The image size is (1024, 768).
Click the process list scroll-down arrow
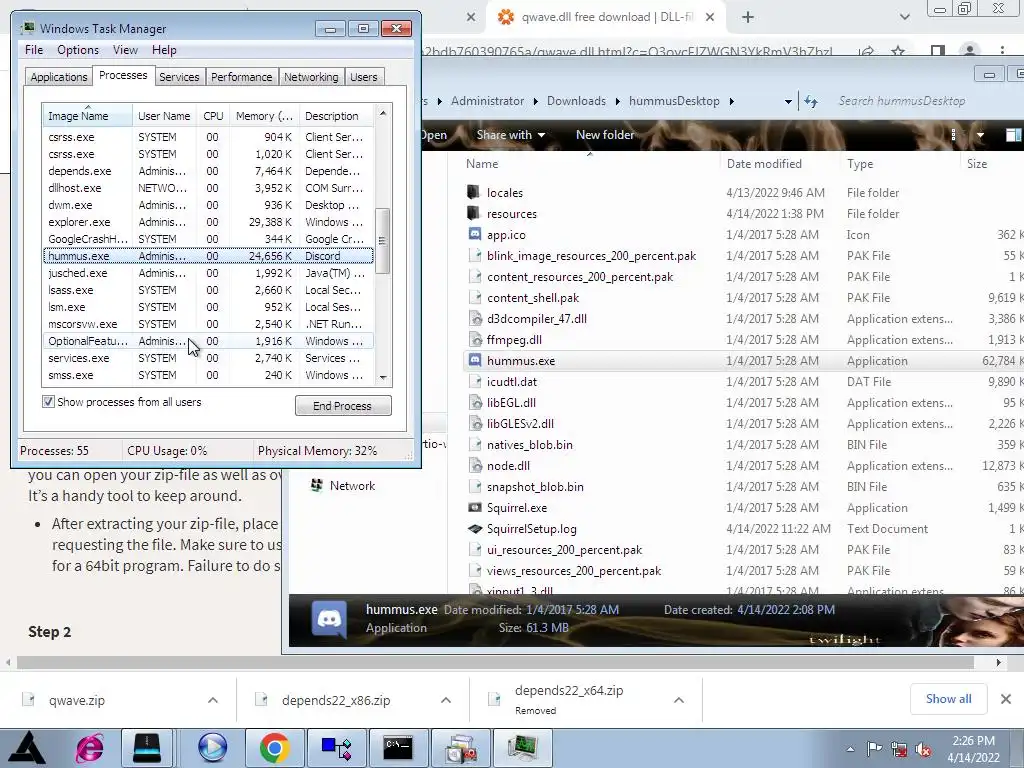click(x=383, y=377)
